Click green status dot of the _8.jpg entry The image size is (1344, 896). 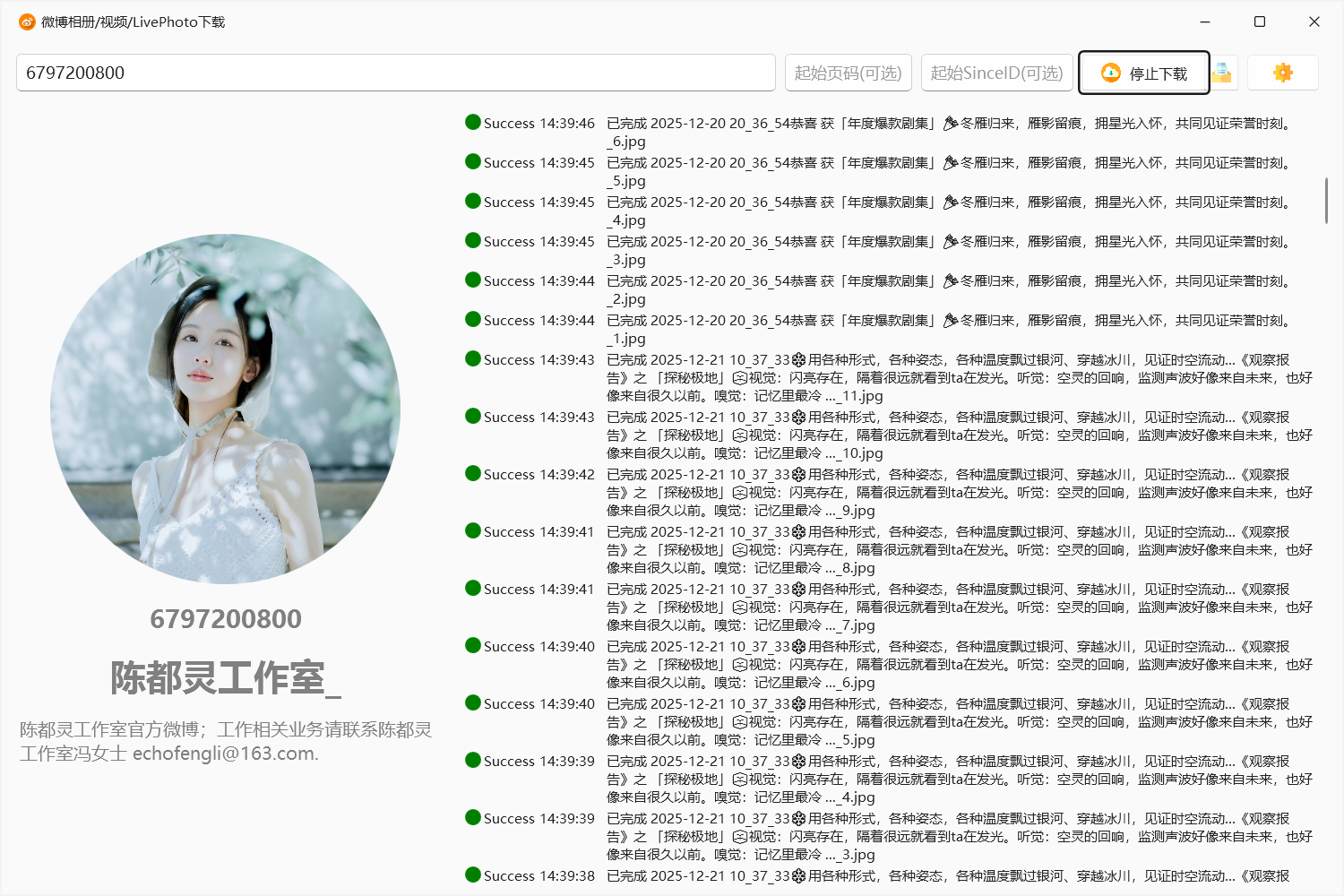pyautogui.click(x=473, y=530)
